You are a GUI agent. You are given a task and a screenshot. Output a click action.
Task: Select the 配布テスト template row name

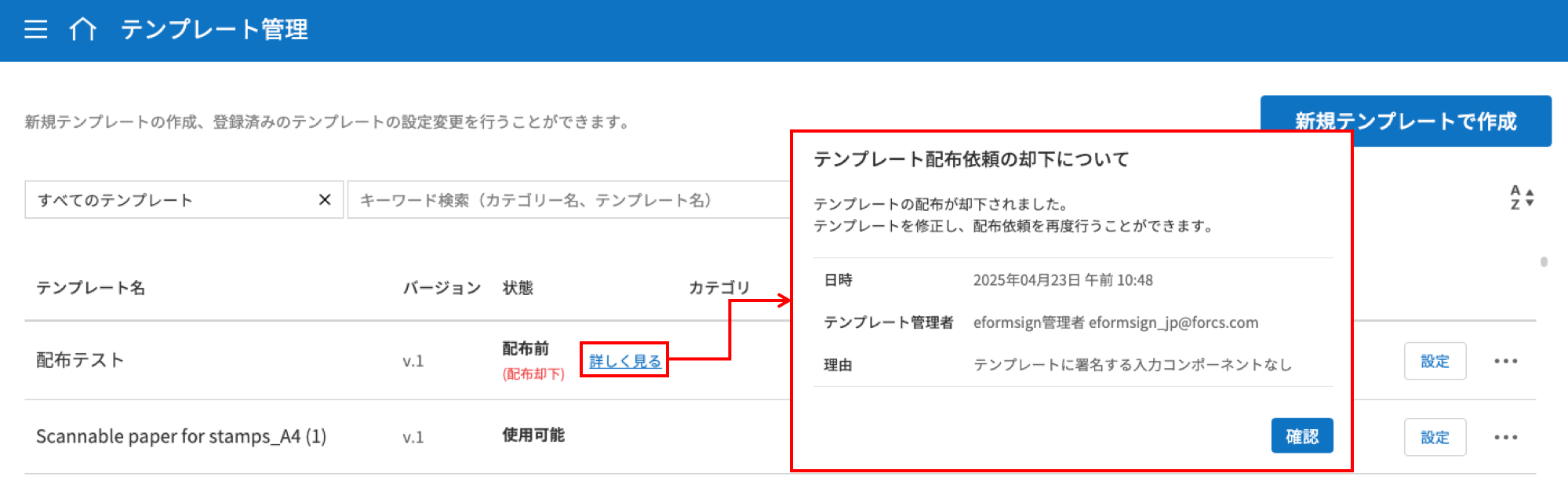[x=80, y=360]
